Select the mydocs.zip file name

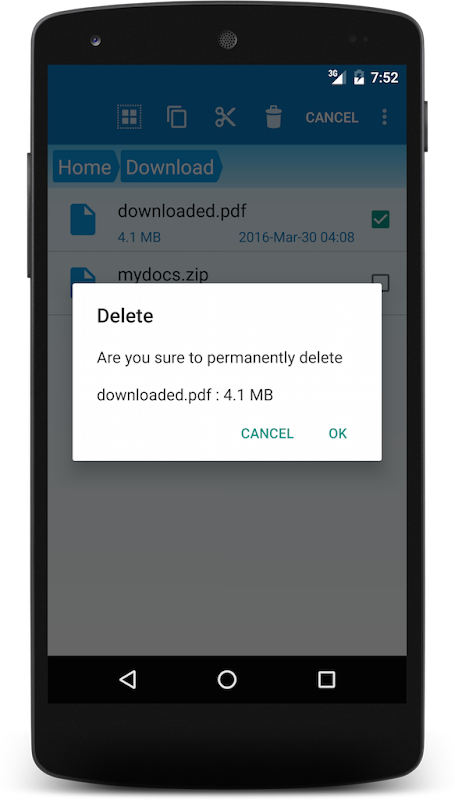[163, 274]
